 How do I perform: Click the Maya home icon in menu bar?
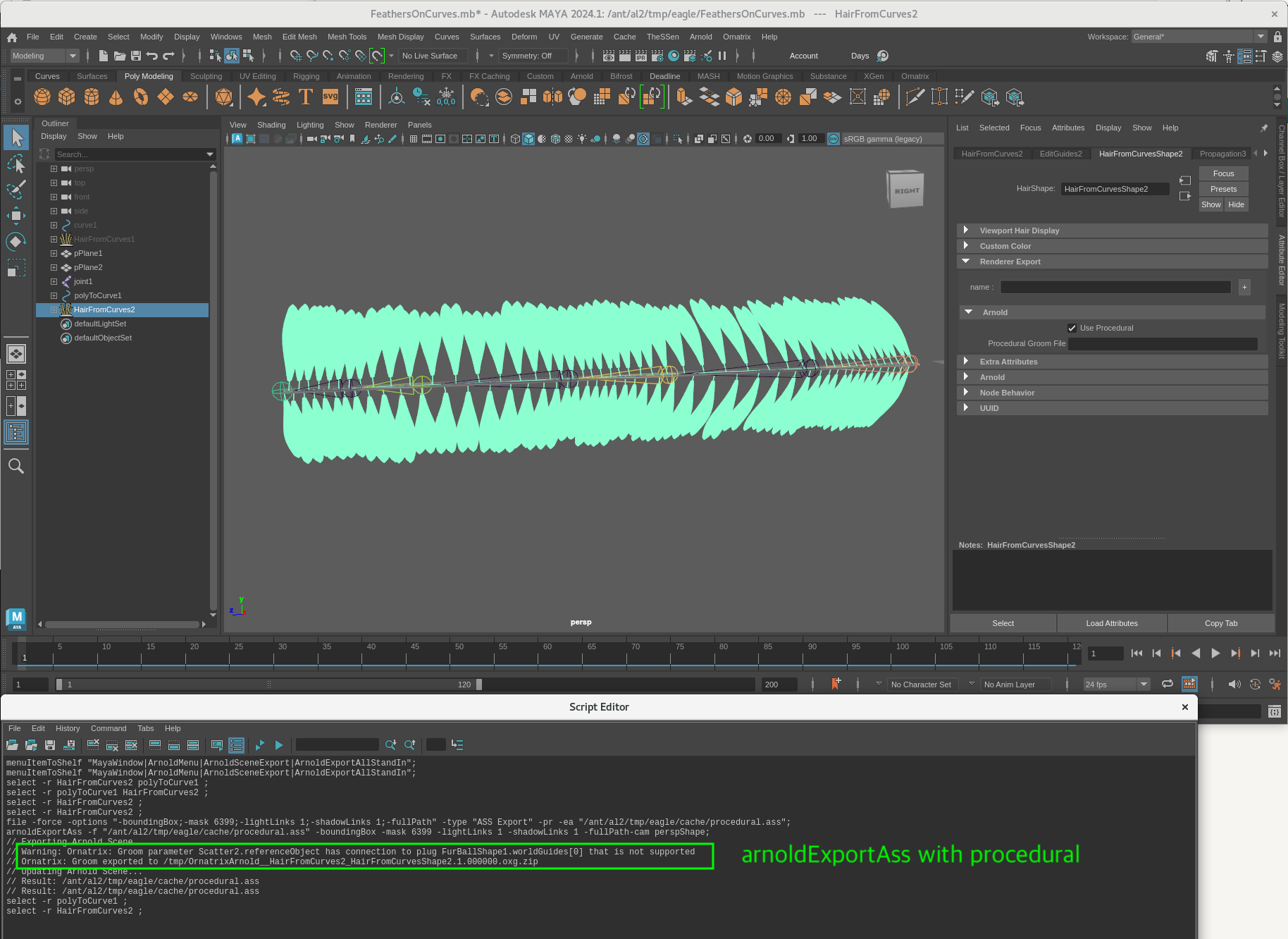coord(12,37)
